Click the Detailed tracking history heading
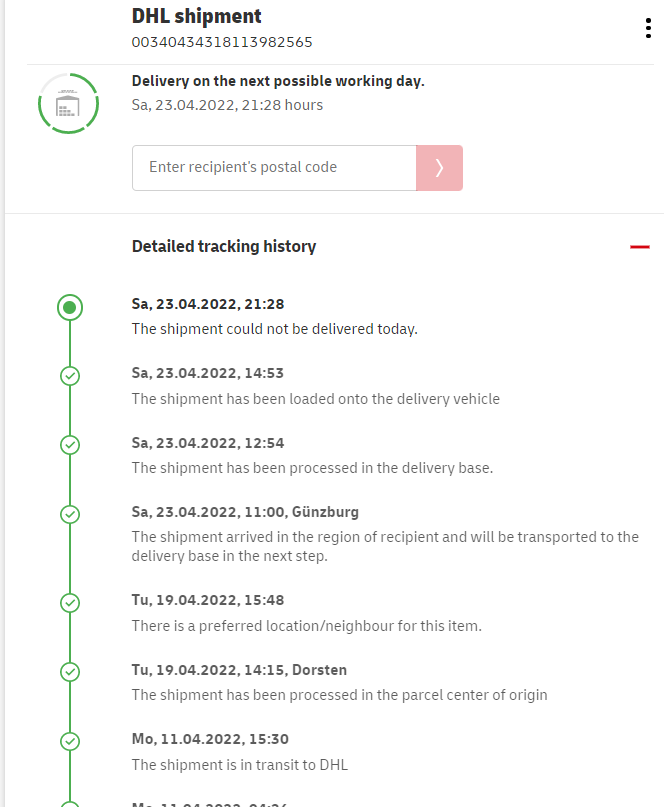Viewport: 664px width, 807px height. click(x=224, y=246)
